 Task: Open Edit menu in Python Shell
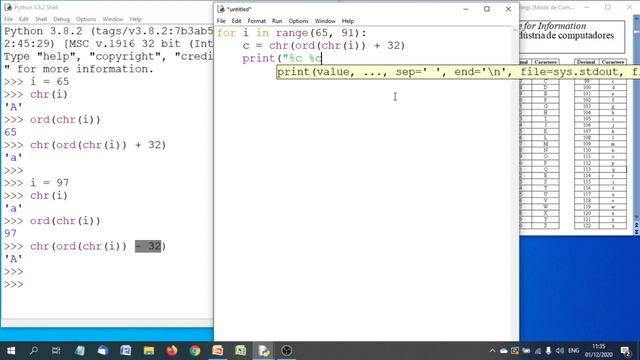click(24, 19)
